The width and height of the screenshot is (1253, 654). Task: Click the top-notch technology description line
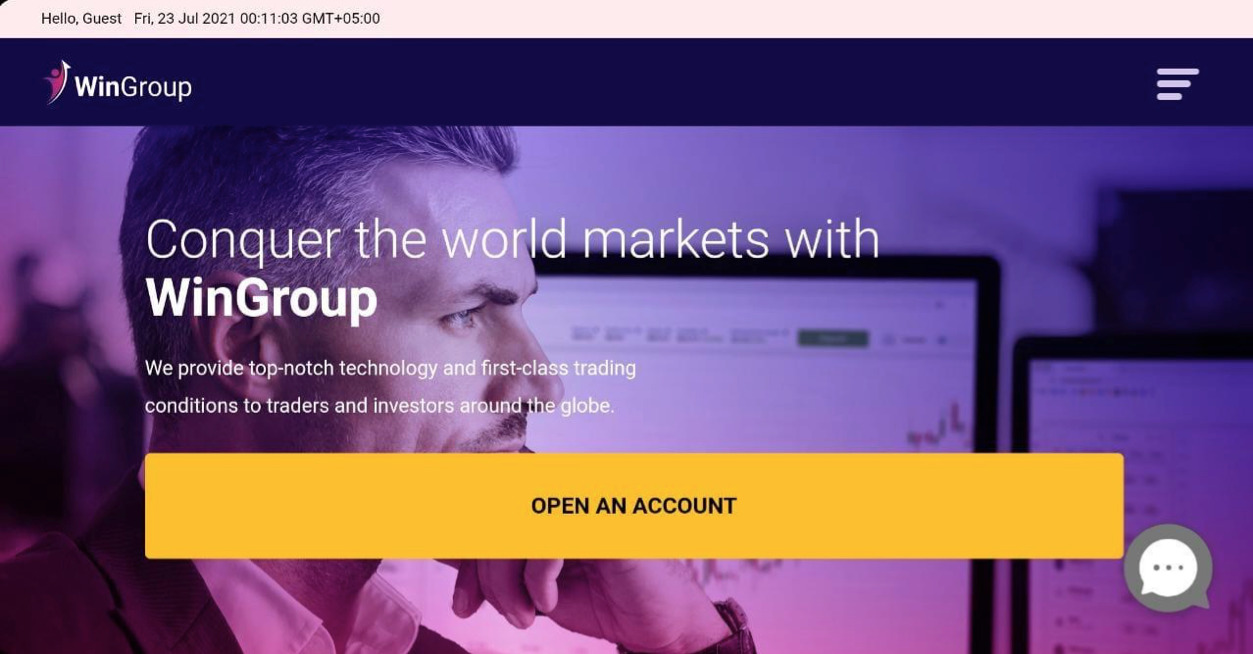tap(390, 368)
